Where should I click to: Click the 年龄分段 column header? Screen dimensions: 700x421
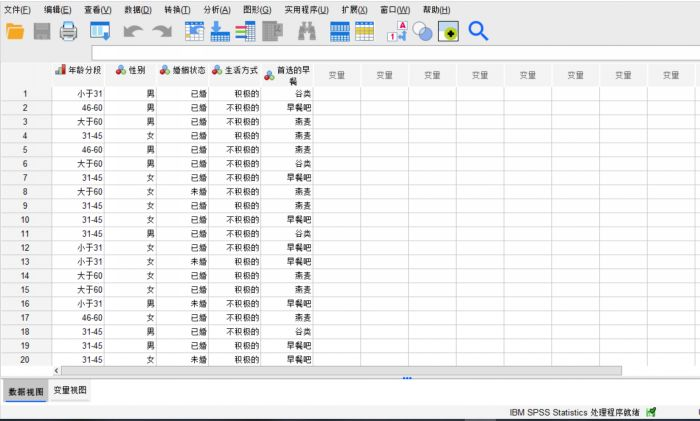point(78,71)
